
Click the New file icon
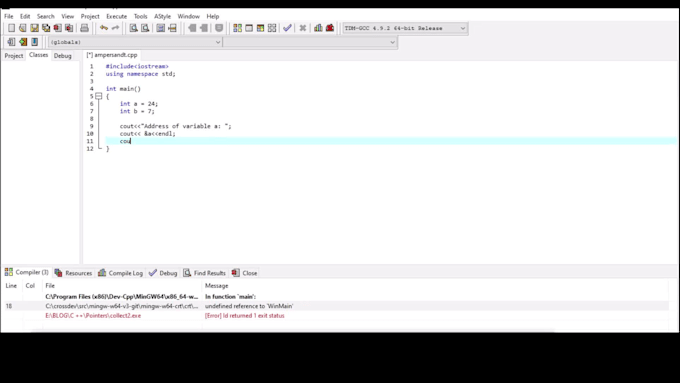11,28
